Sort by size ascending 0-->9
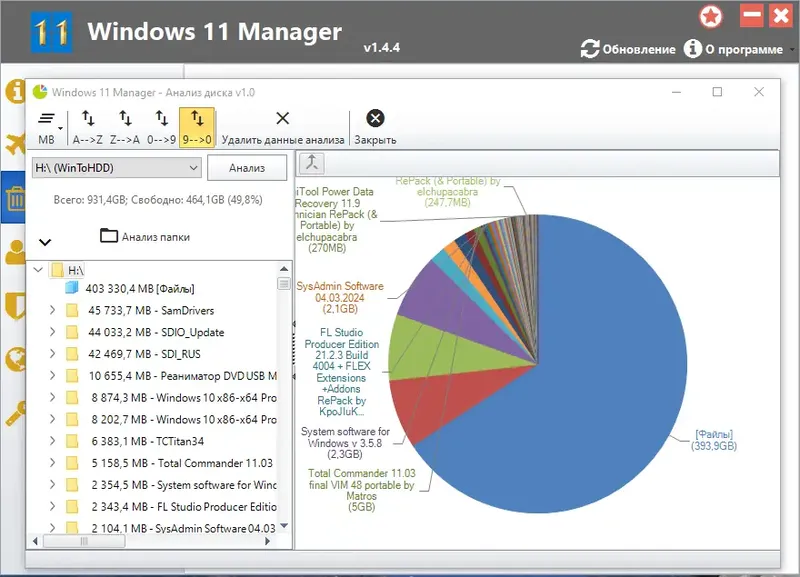 (x=161, y=128)
